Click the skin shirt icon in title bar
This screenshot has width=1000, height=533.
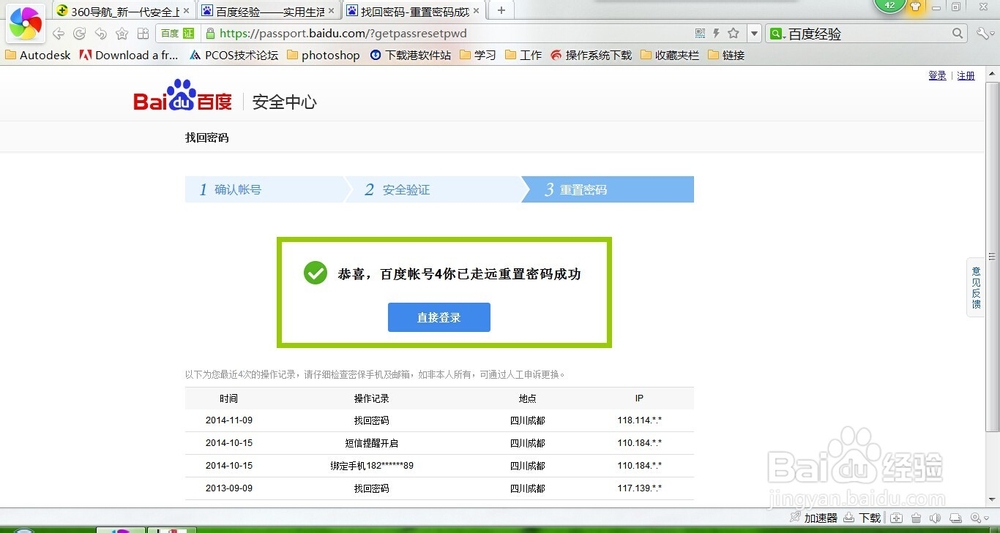click(916, 6)
